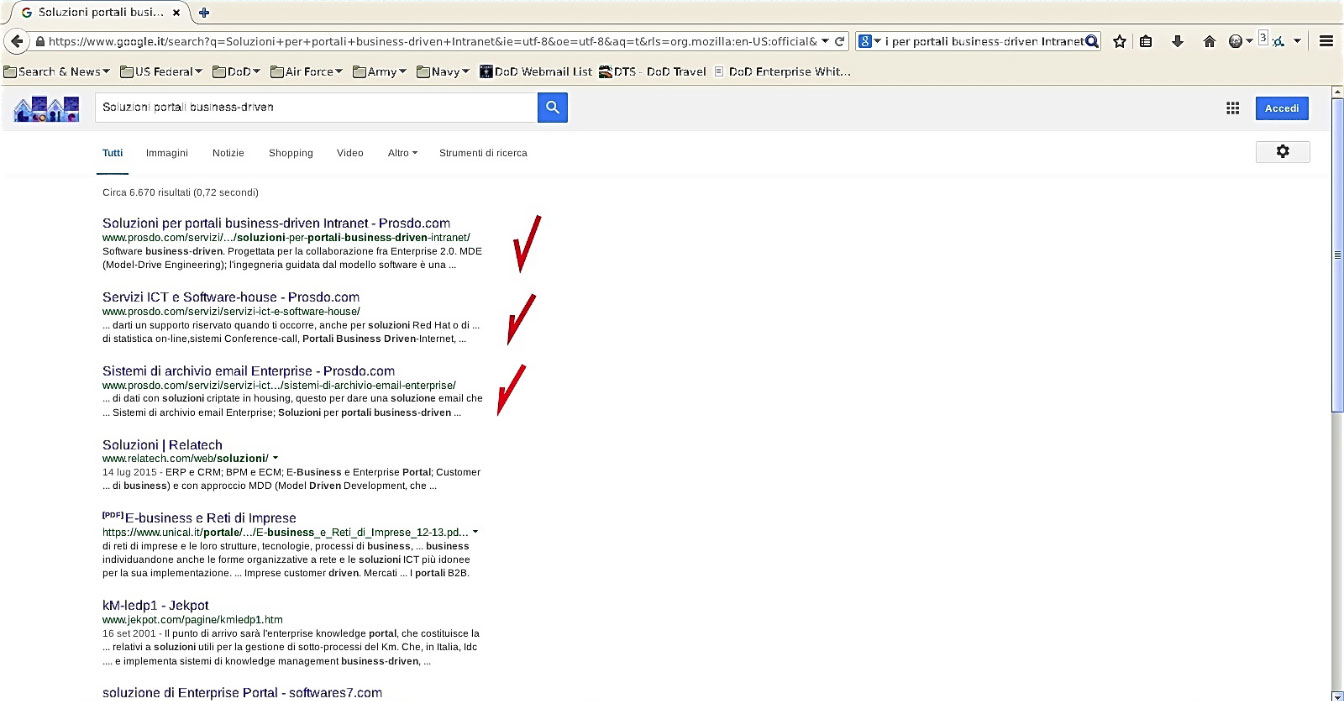Click the Google search query field

(x=316, y=108)
